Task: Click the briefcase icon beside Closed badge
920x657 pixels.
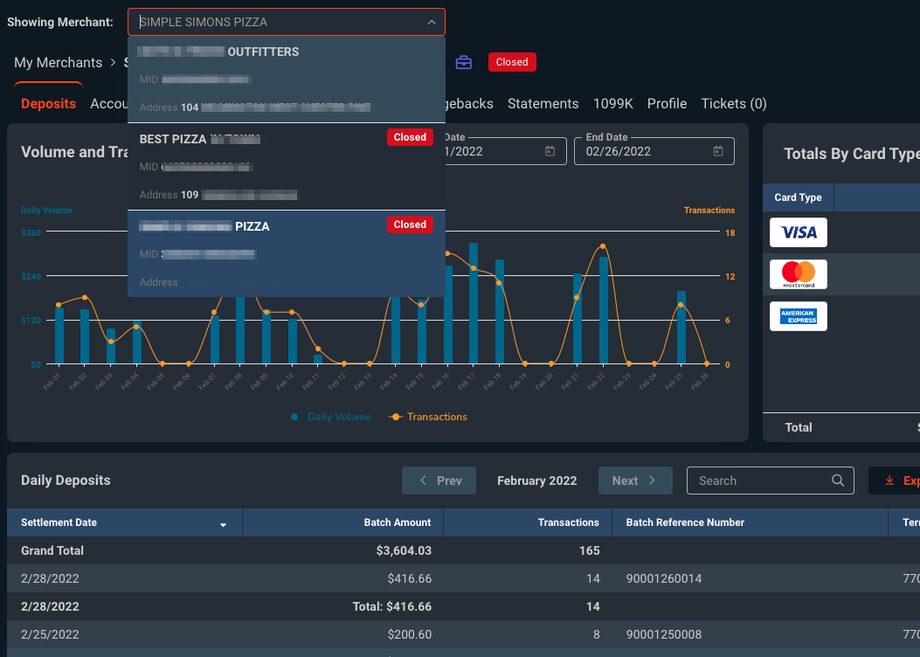Action: [x=464, y=62]
